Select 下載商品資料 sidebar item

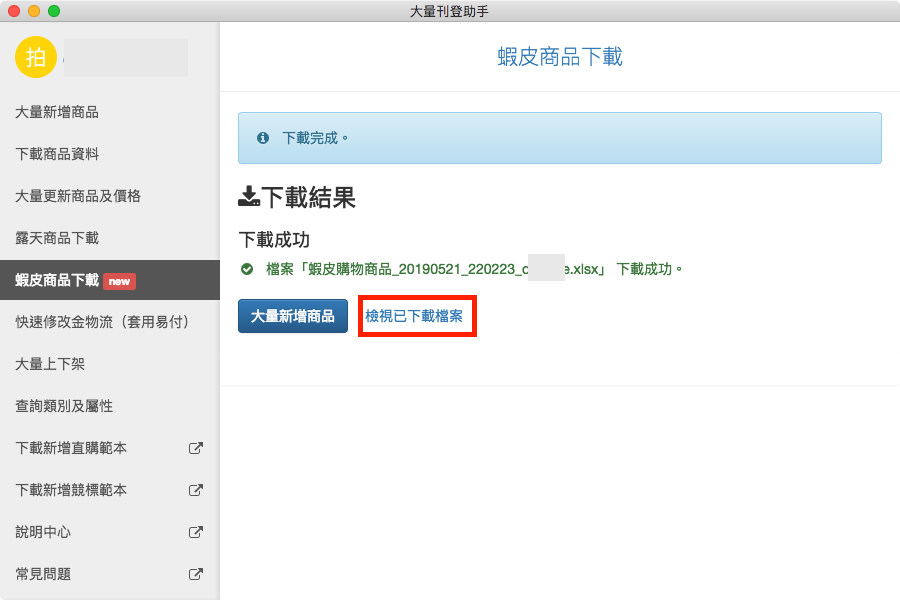point(57,155)
